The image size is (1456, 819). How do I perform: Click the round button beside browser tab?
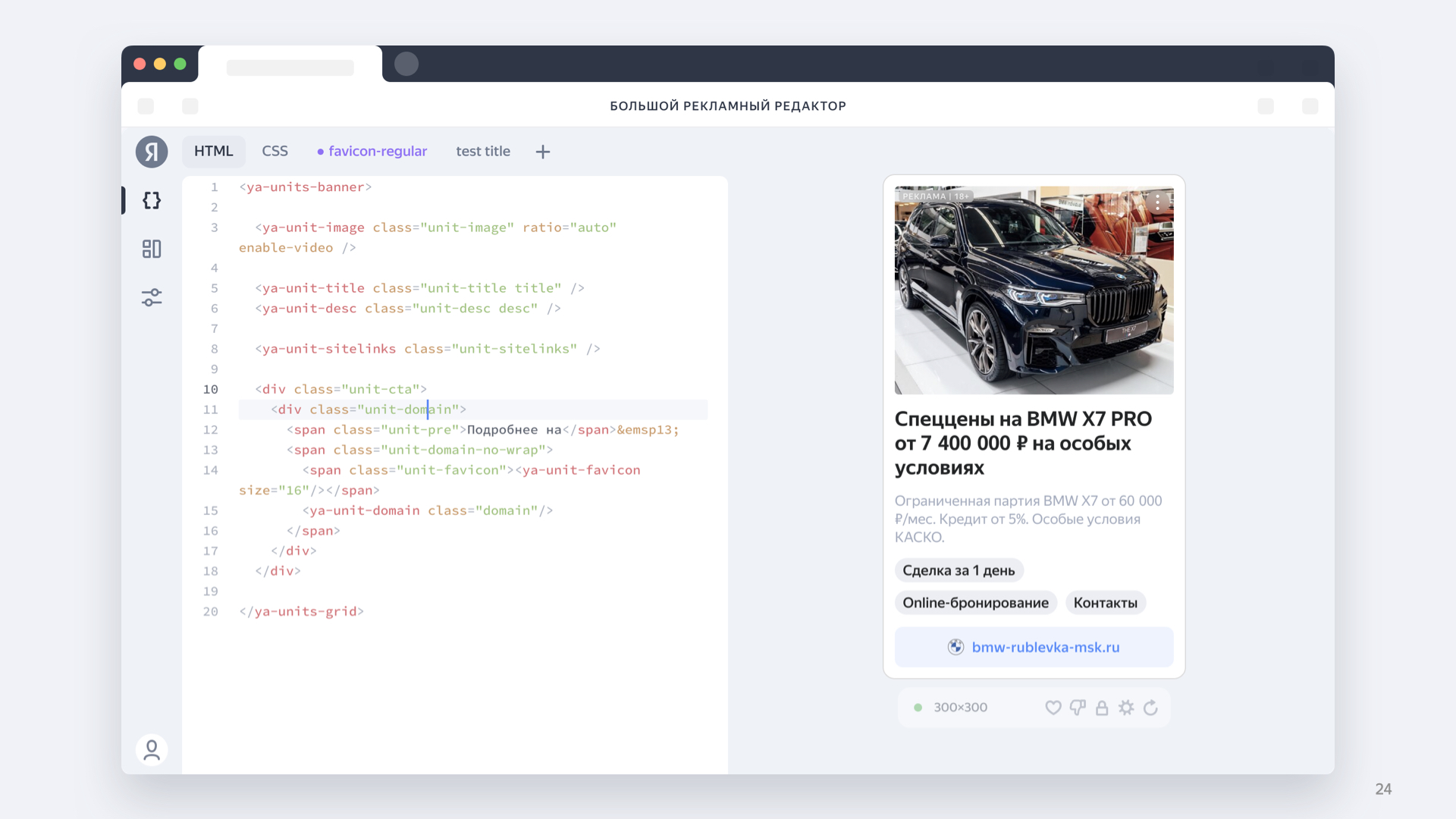(406, 64)
